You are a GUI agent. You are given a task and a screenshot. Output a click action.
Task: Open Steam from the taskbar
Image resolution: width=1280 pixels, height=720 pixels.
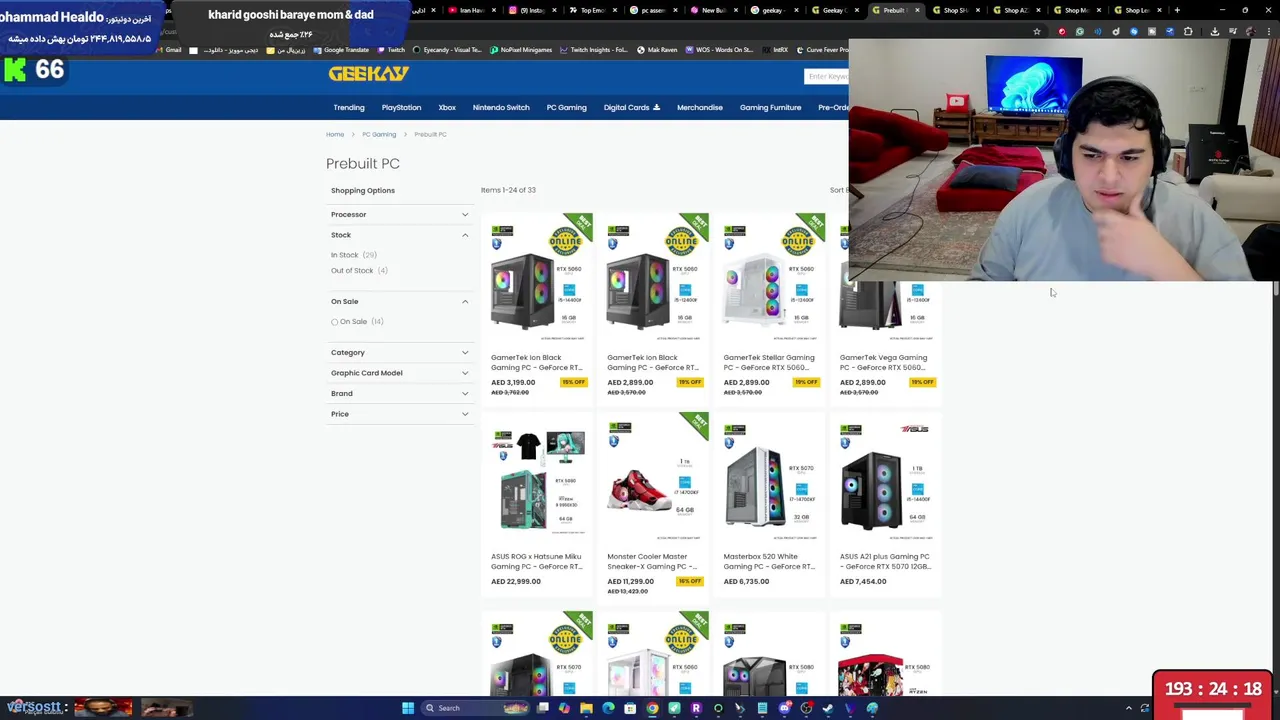click(x=828, y=708)
